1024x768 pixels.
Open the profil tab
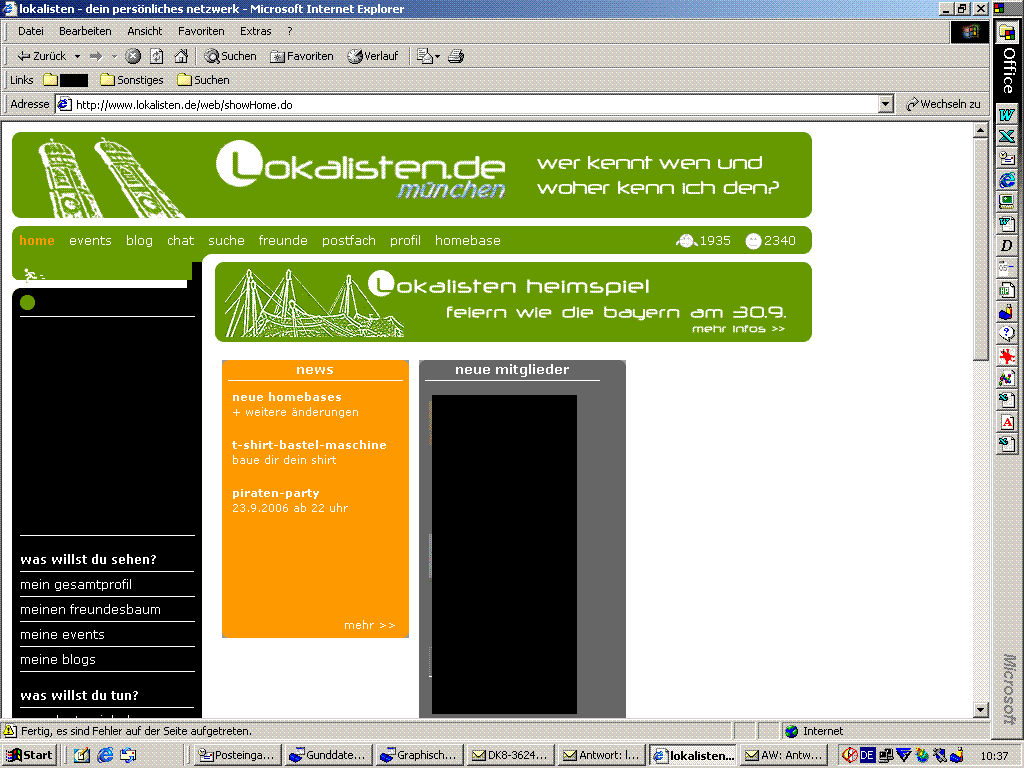point(405,240)
